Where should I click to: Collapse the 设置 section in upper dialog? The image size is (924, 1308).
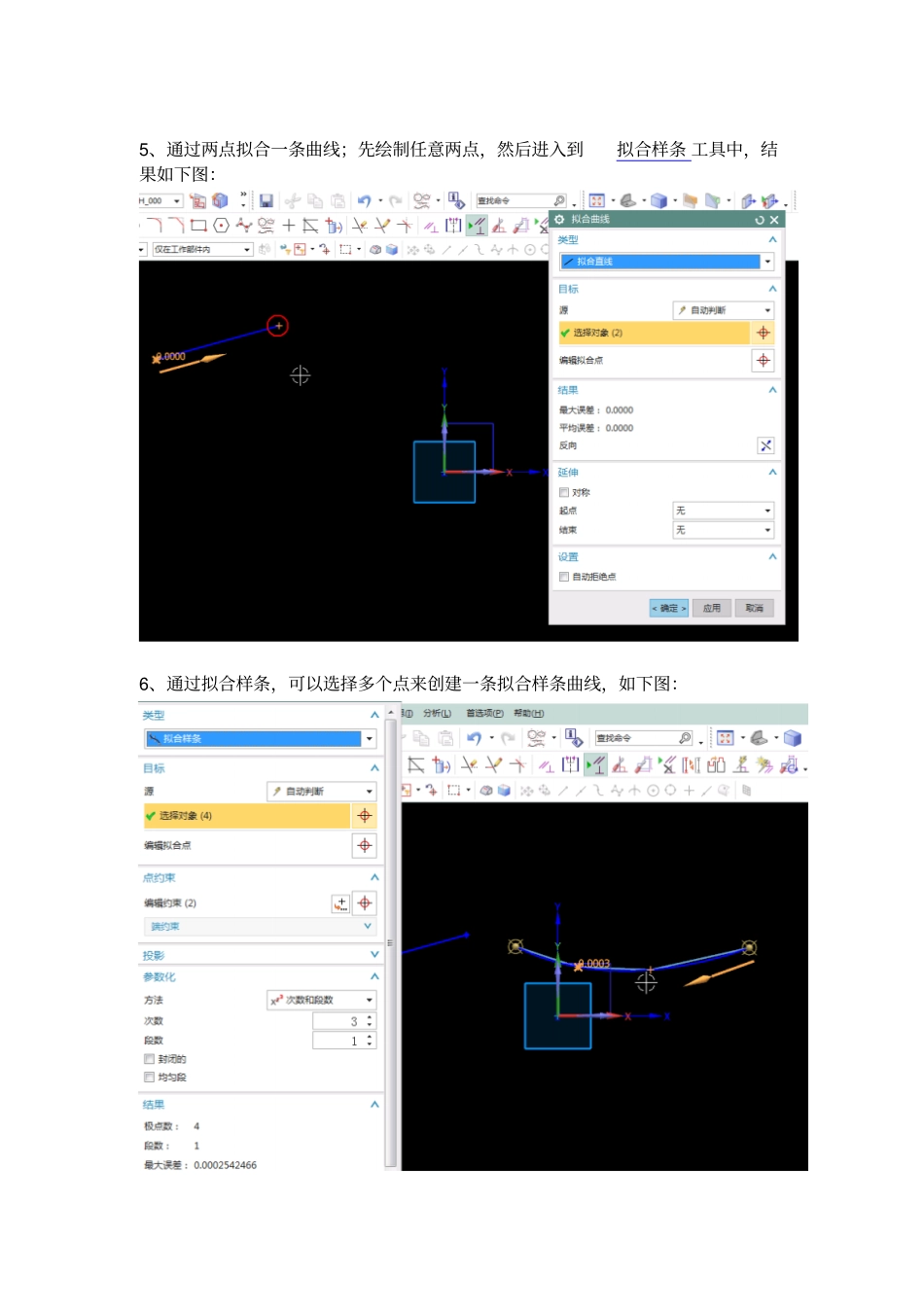pyautogui.click(x=772, y=557)
